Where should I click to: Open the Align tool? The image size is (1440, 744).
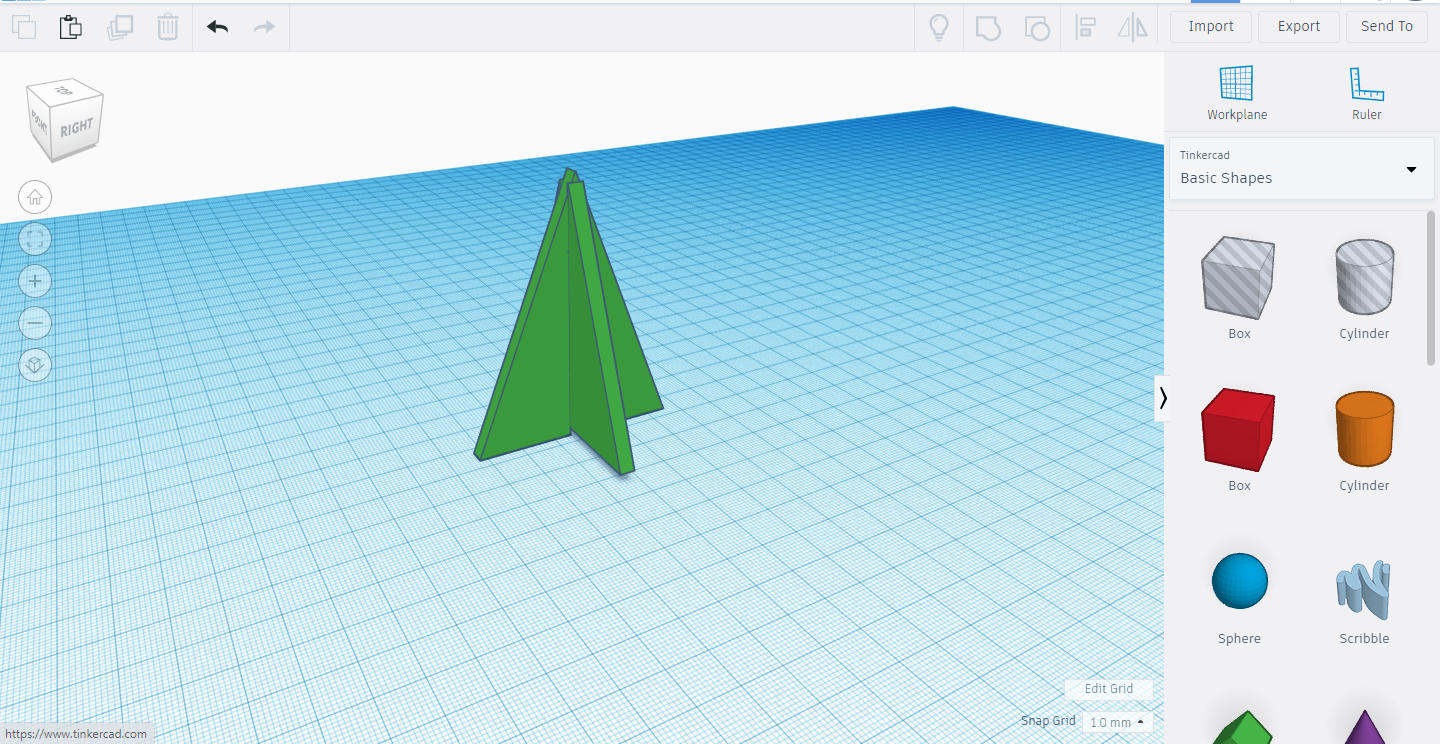pyautogui.click(x=1085, y=27)
